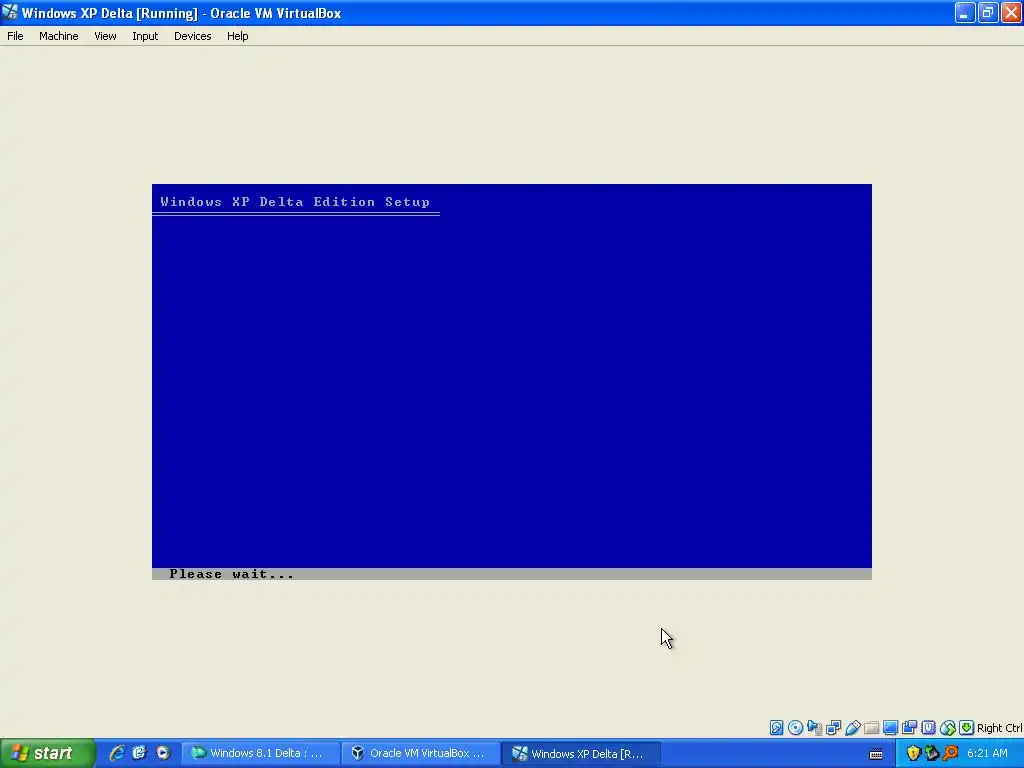
Task: Click the audio status indicator icon
Action: click(814, 728)
